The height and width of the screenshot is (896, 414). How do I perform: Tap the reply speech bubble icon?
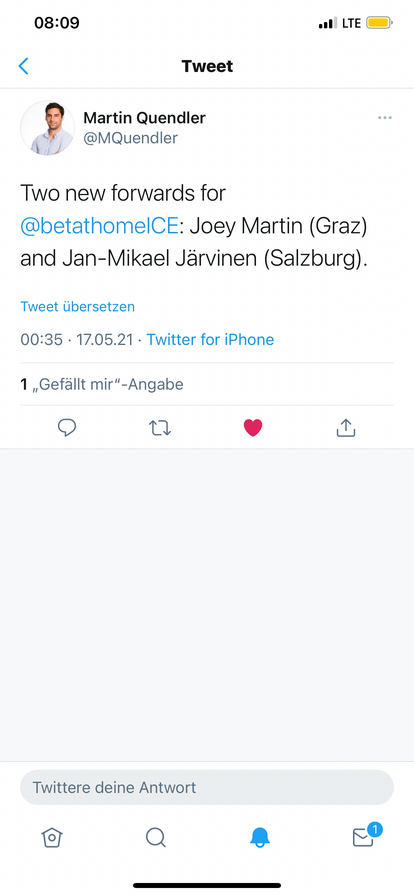click(67, 427)
